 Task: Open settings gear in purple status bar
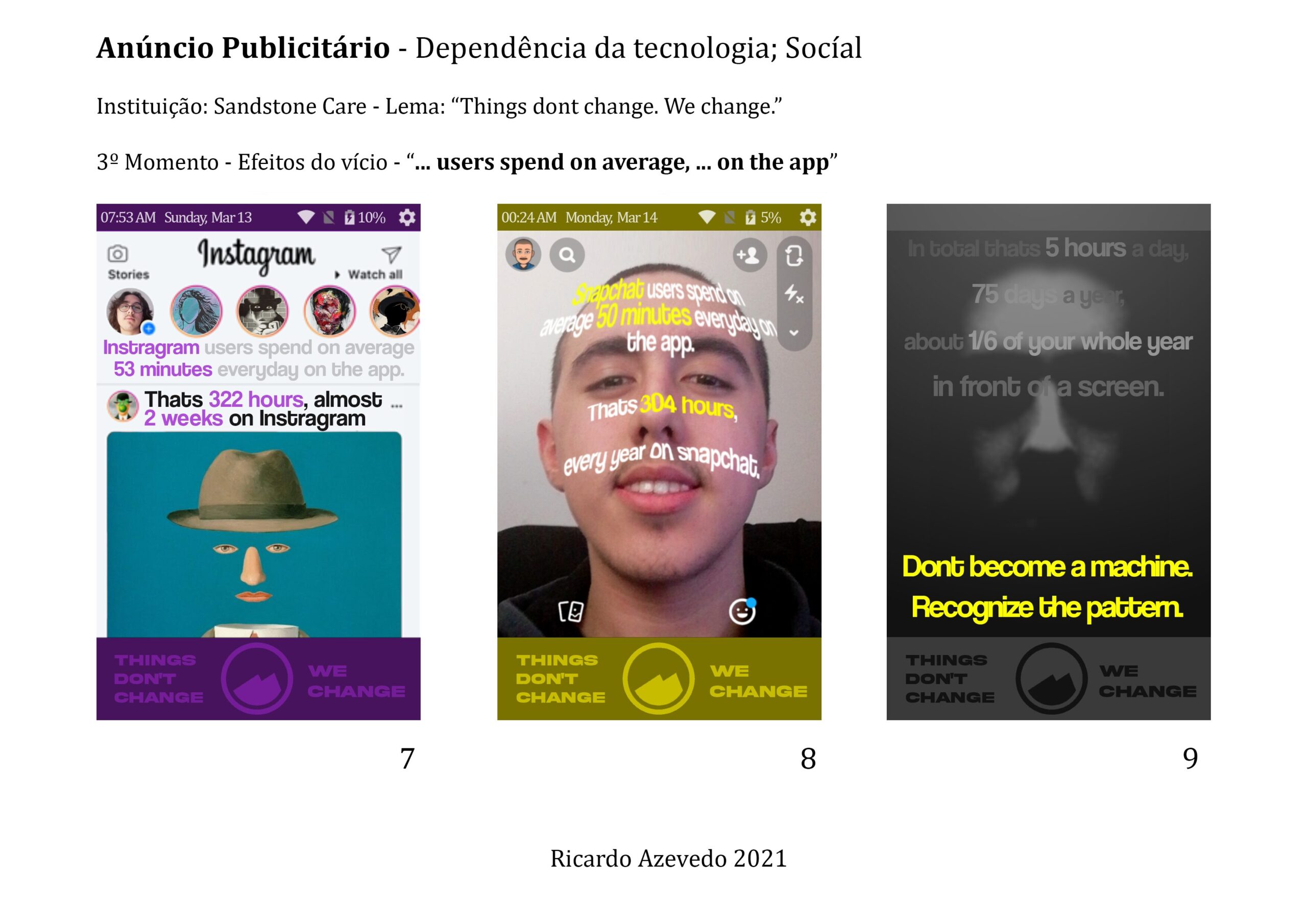point(406,217)
